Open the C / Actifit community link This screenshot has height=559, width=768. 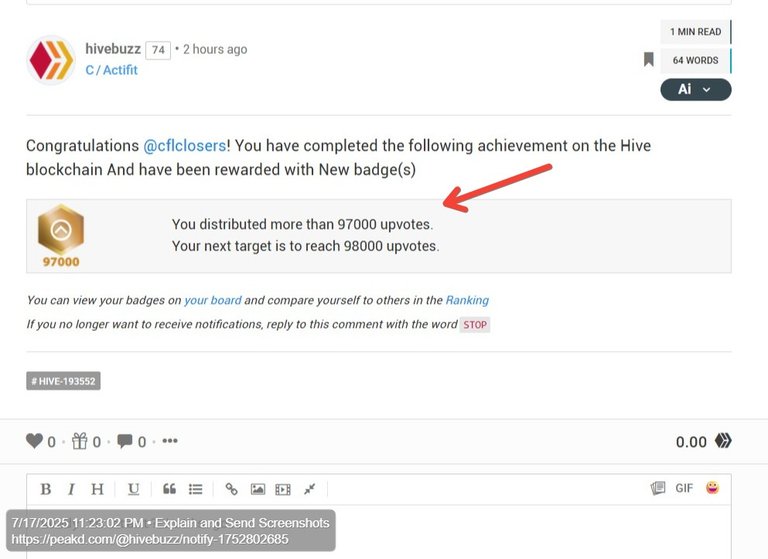111,70
